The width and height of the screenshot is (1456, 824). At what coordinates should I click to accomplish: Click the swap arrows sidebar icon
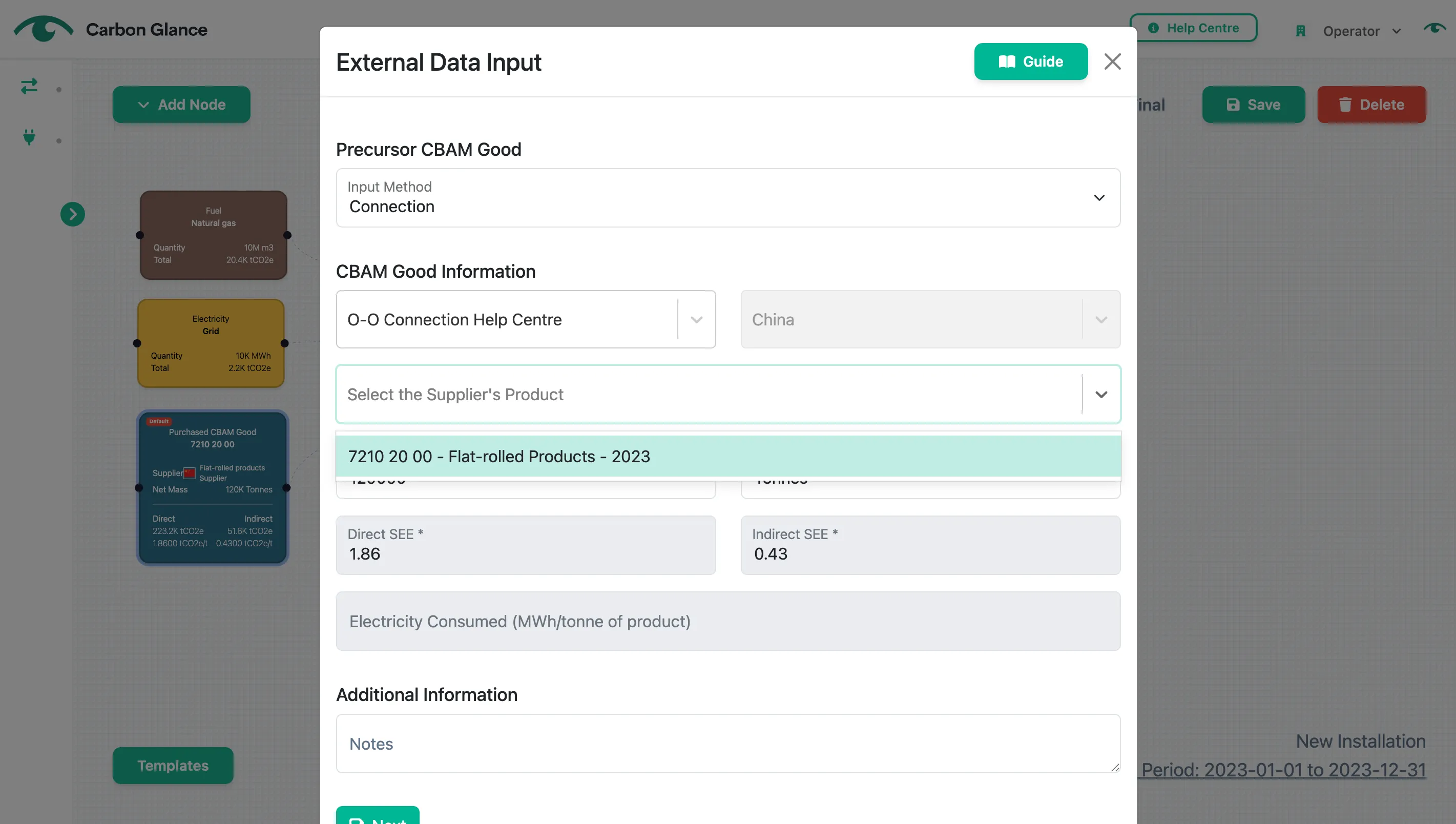29,86
